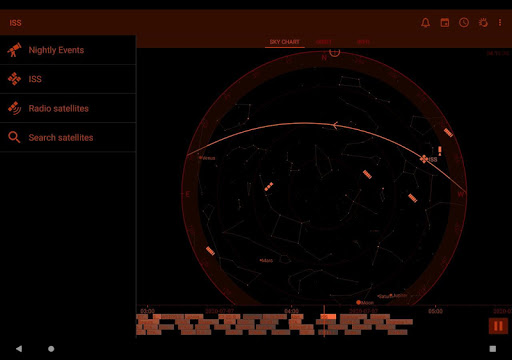Open notifications with the bell icon
The image size is (512, 360).
coord(425,23)
